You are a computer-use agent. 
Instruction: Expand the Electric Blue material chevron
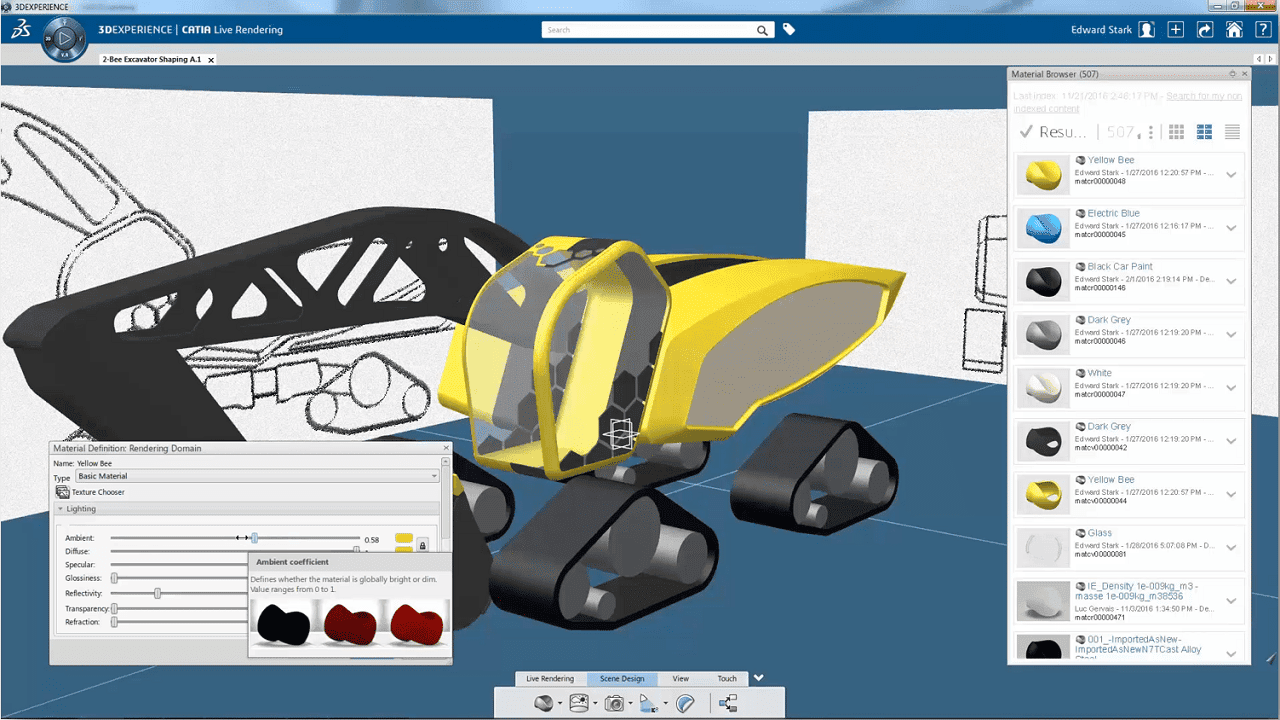pyautogui.click(x=1232, y=228)
